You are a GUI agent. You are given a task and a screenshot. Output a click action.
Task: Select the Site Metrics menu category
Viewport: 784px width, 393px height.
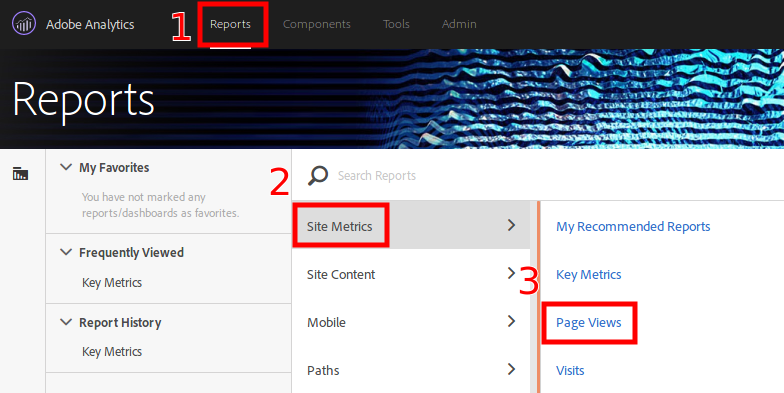[411, 226]
